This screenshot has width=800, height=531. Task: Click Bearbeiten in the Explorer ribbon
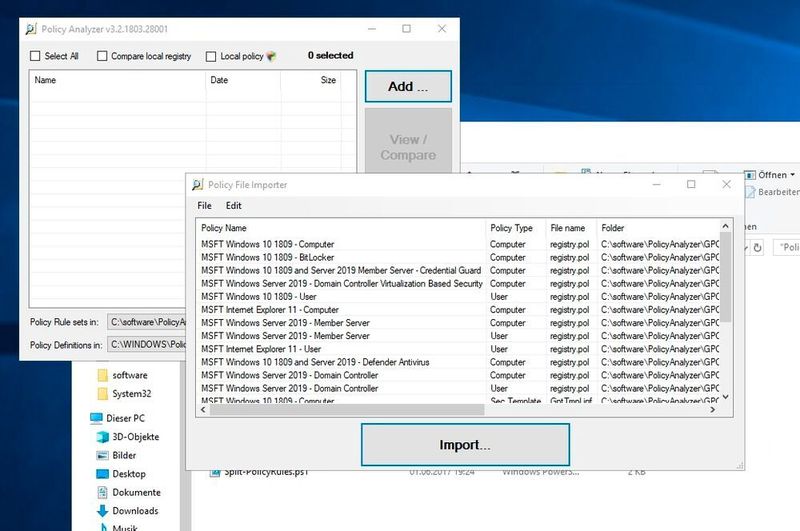(772, 192)
